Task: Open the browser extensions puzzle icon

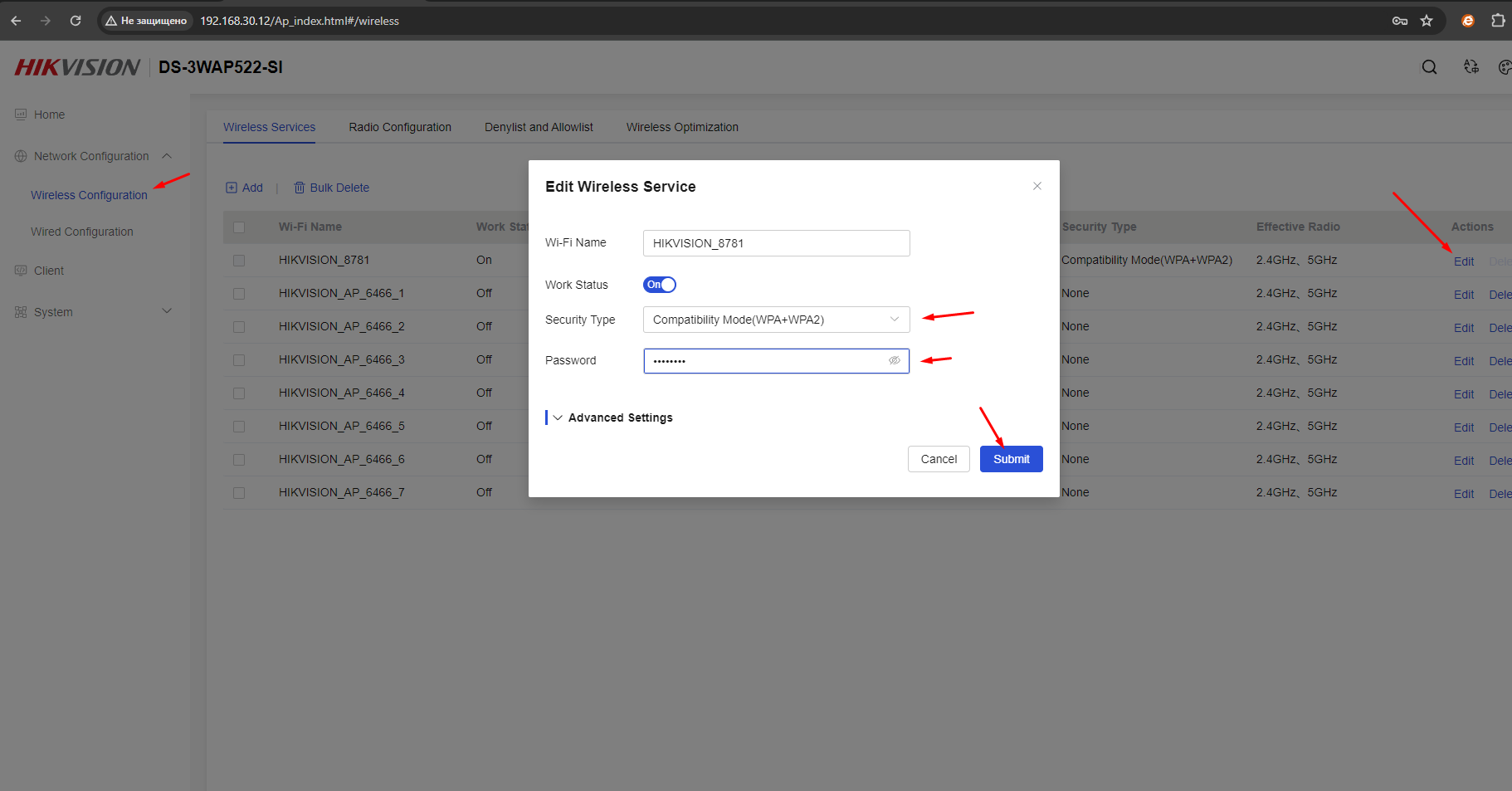Action: (x=1498, y=21)
